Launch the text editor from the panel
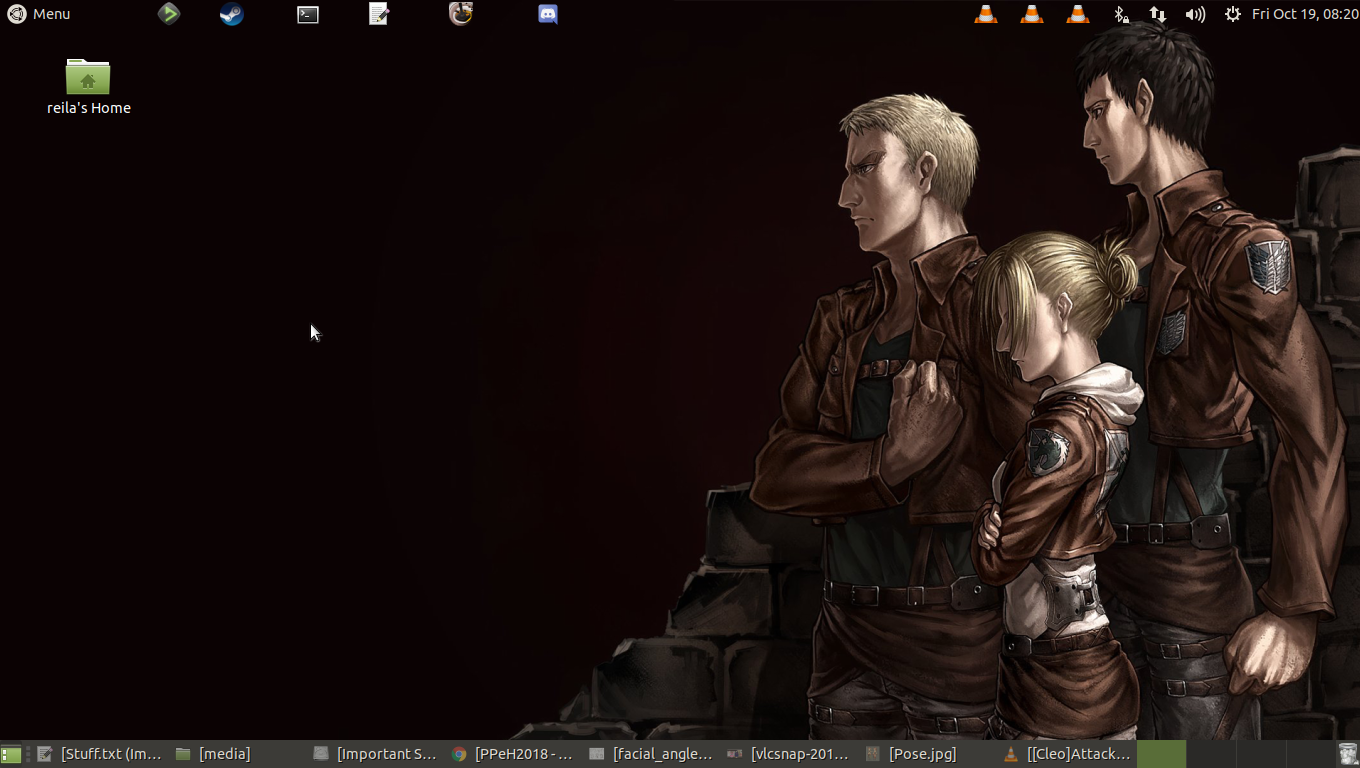This screenshot has height=768, width=1360. click(x=379, y=14)
